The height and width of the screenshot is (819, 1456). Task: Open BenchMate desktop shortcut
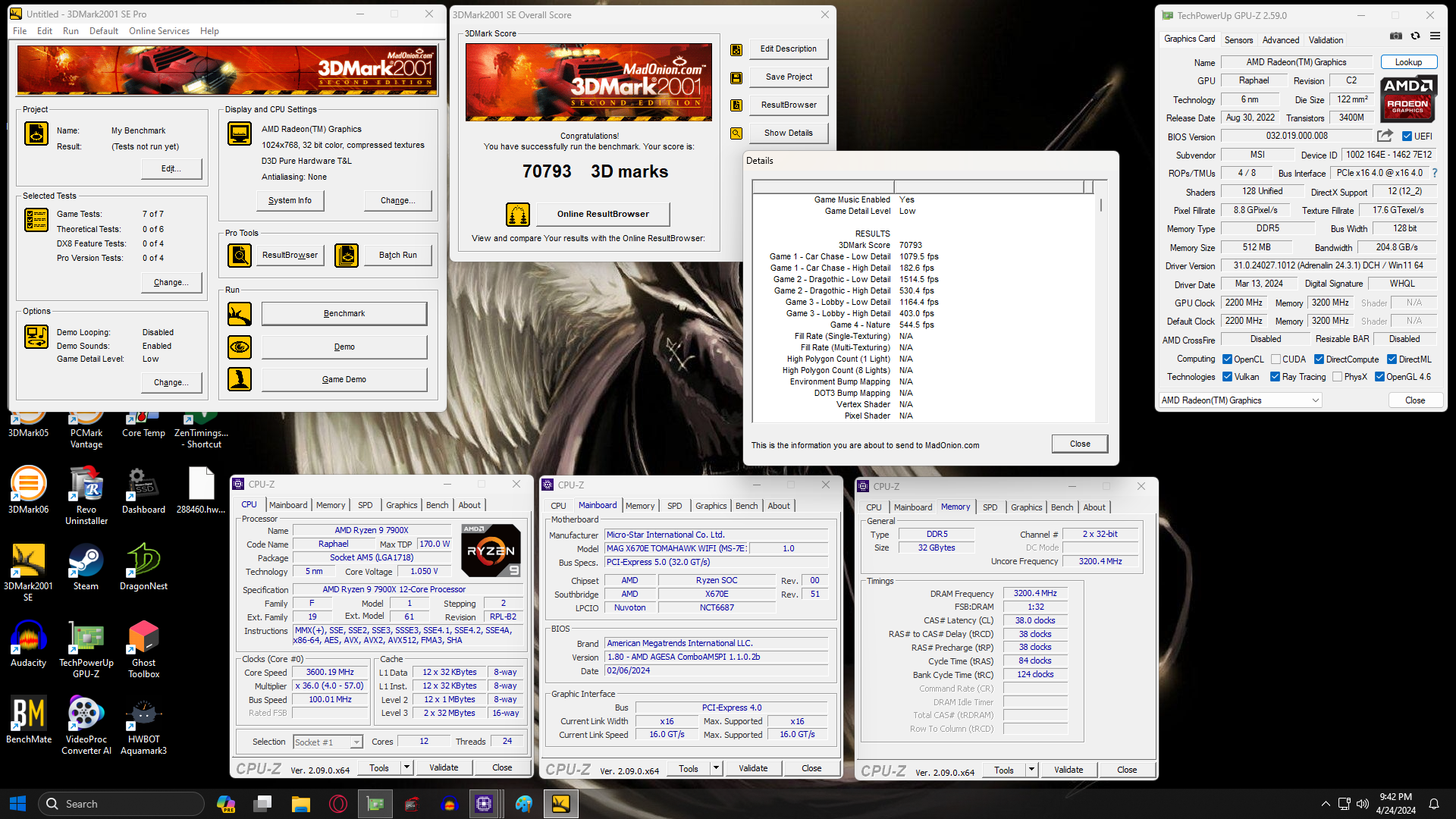click(29, 721)
